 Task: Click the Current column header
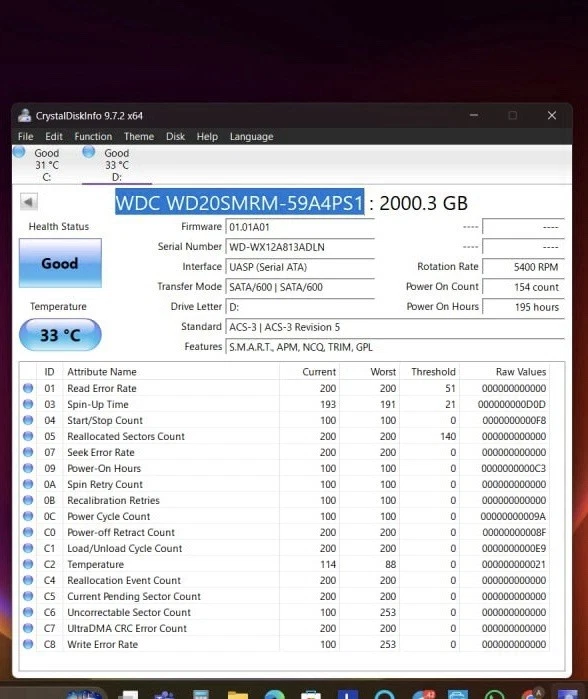pos(308,372)
